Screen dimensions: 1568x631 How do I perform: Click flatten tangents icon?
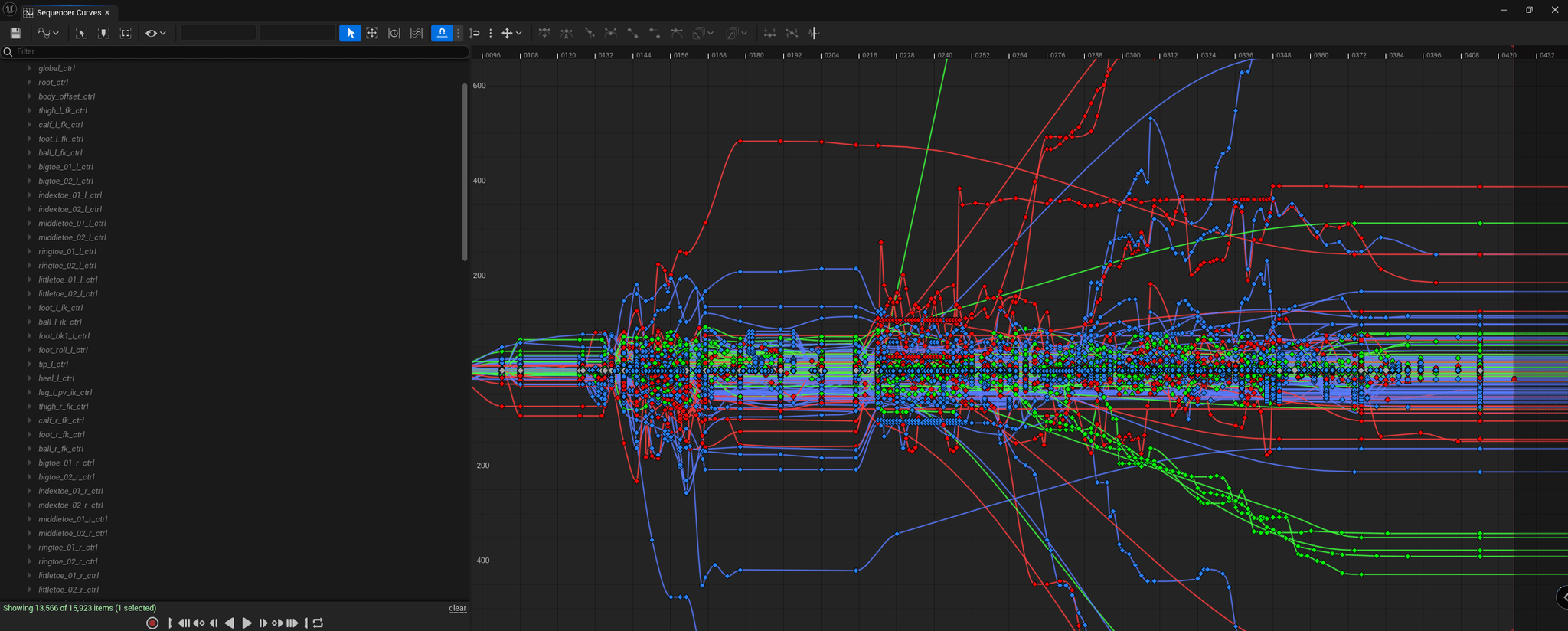pos(769,33)
